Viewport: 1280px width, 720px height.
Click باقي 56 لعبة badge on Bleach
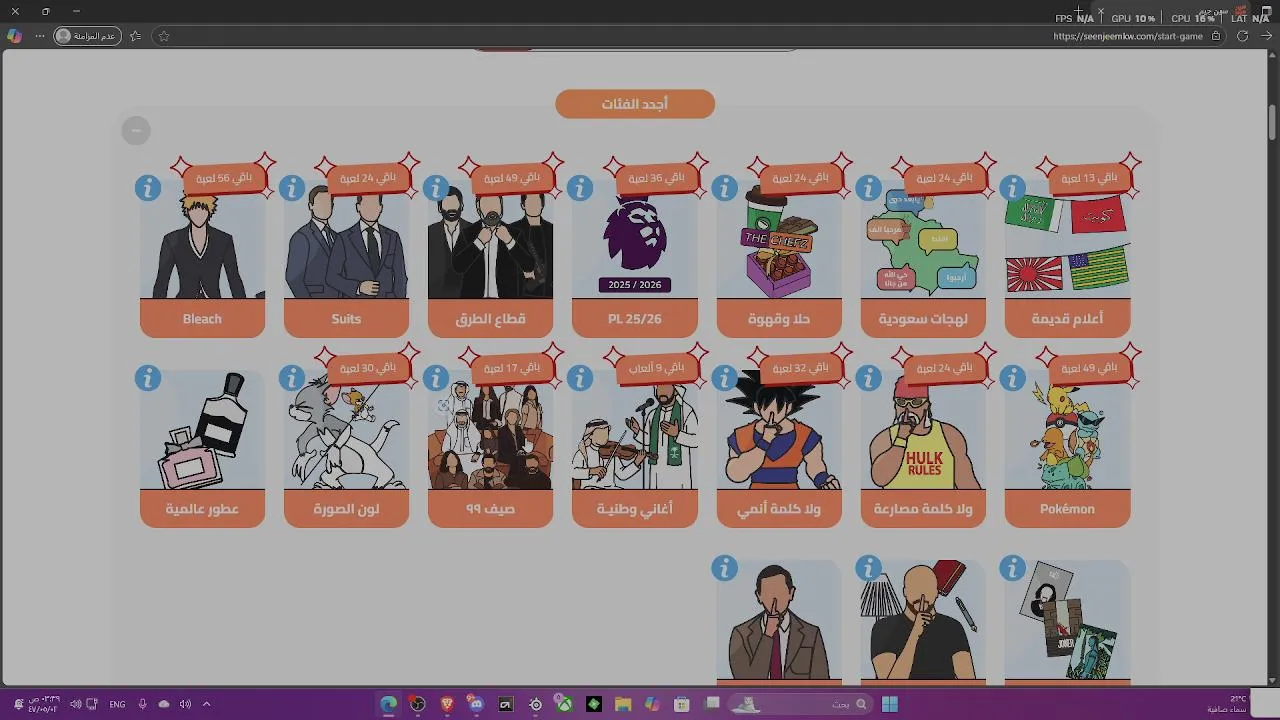[x=224, y=178]
